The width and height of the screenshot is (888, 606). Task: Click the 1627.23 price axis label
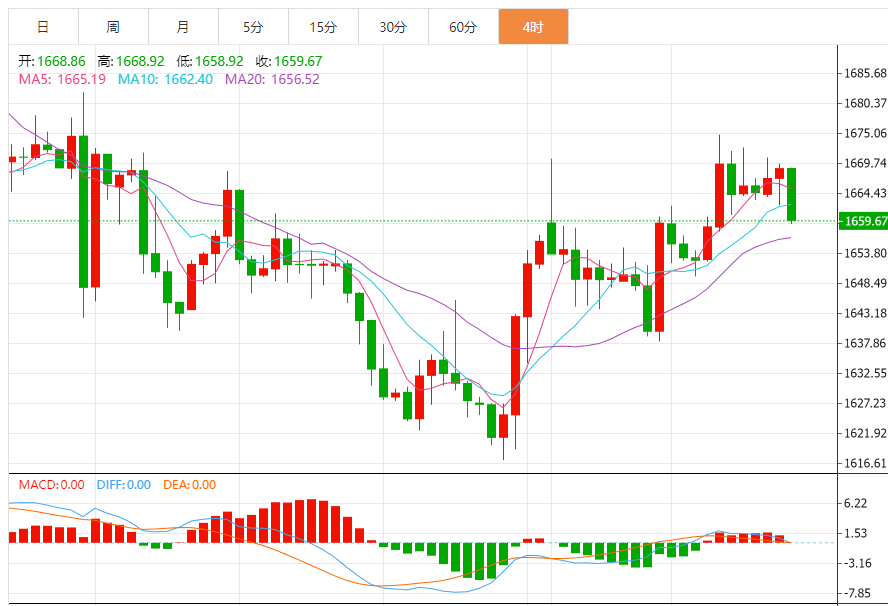click(x=865, y=403)
